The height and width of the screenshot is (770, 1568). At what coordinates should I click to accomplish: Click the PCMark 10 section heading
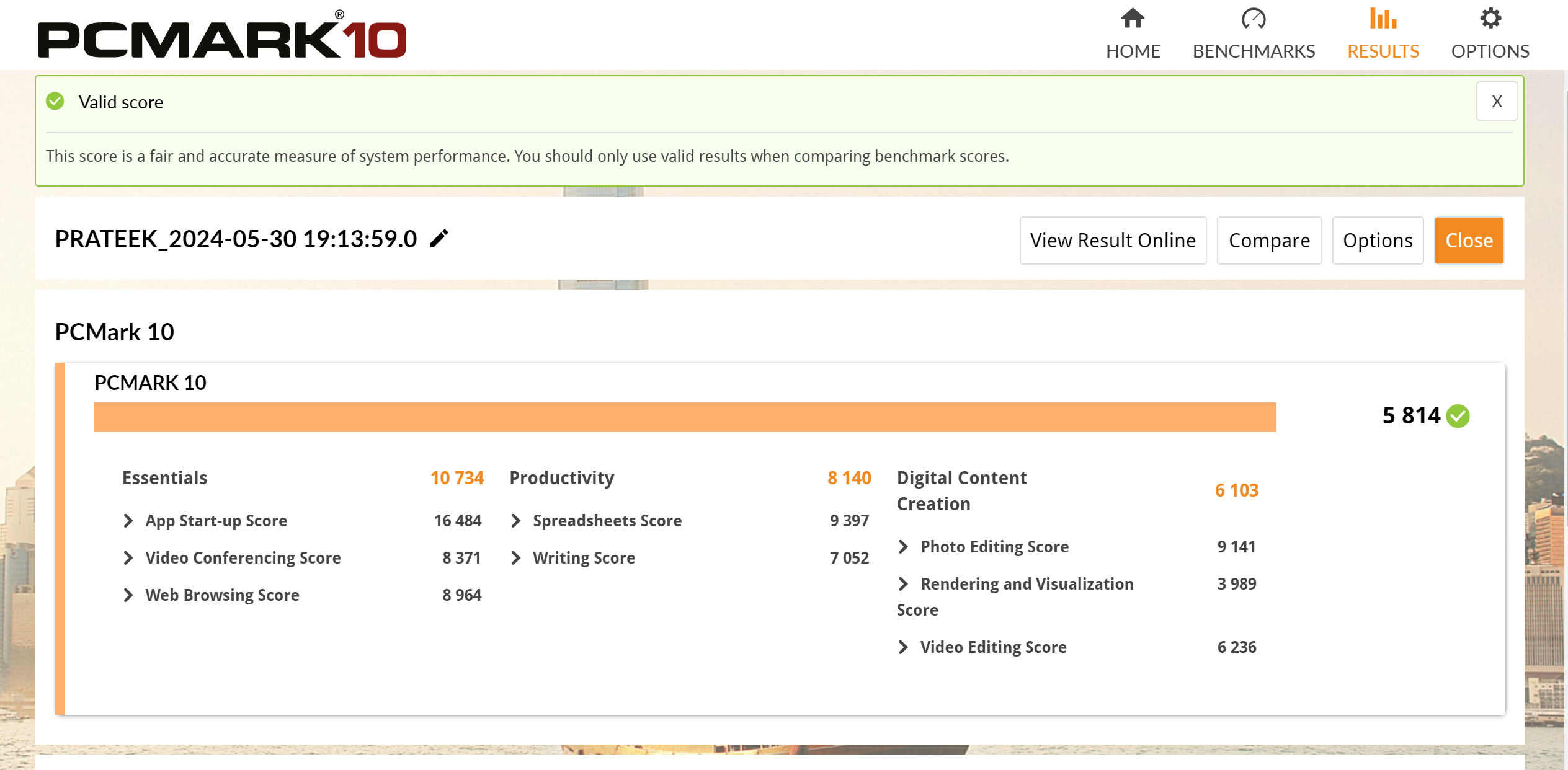(114, 332)
